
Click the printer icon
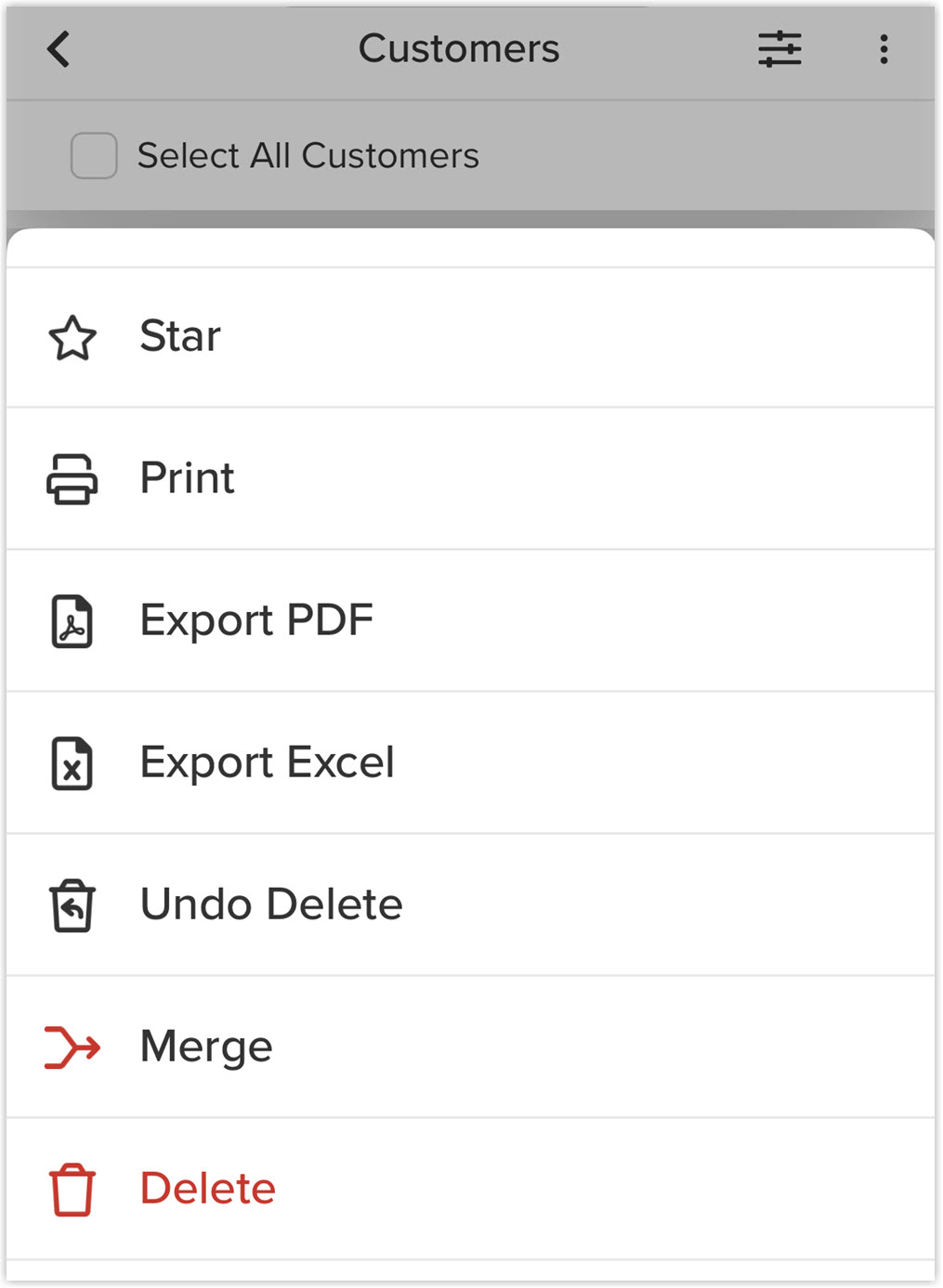72,479
